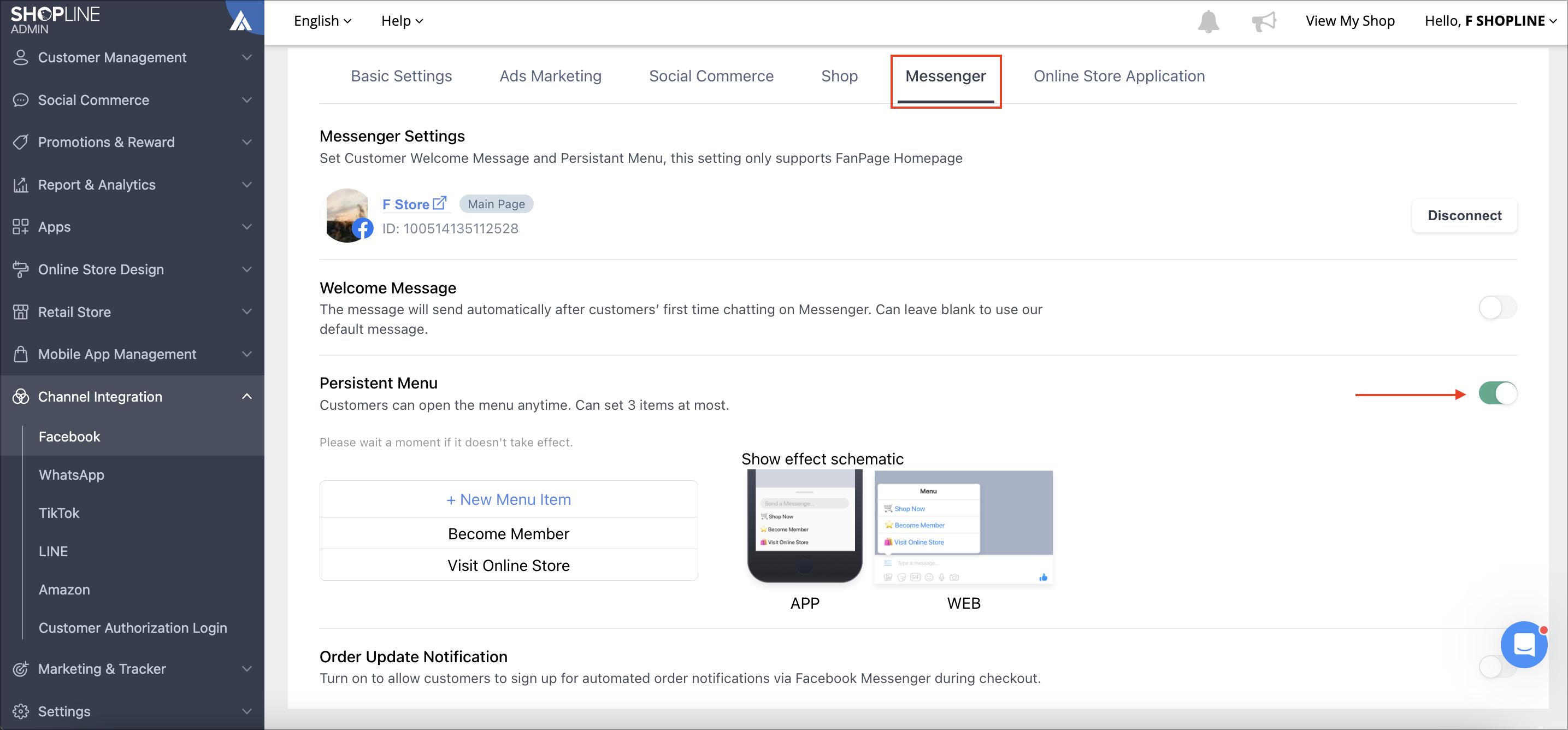This screenshot has width=1568, height=730.
Task: Collapse the Channel Integration section
Action: coord(246,396)
